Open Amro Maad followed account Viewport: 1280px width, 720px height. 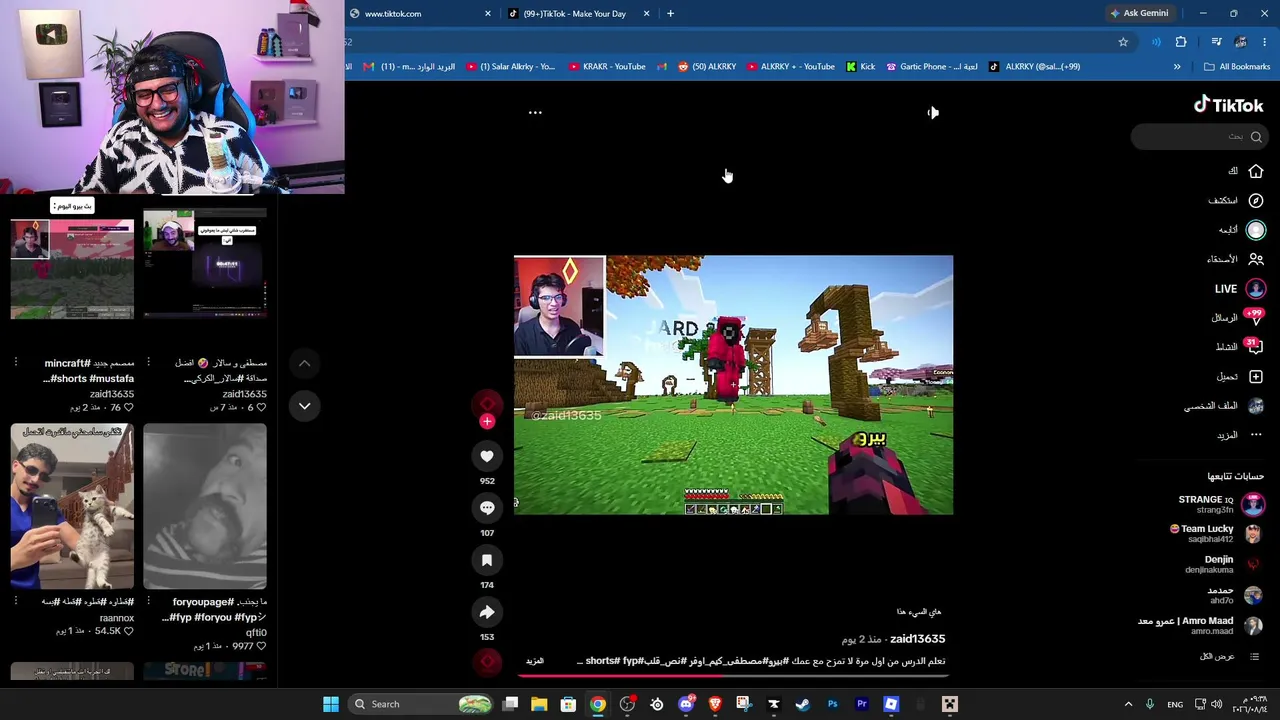click(x=1200, y=625)
